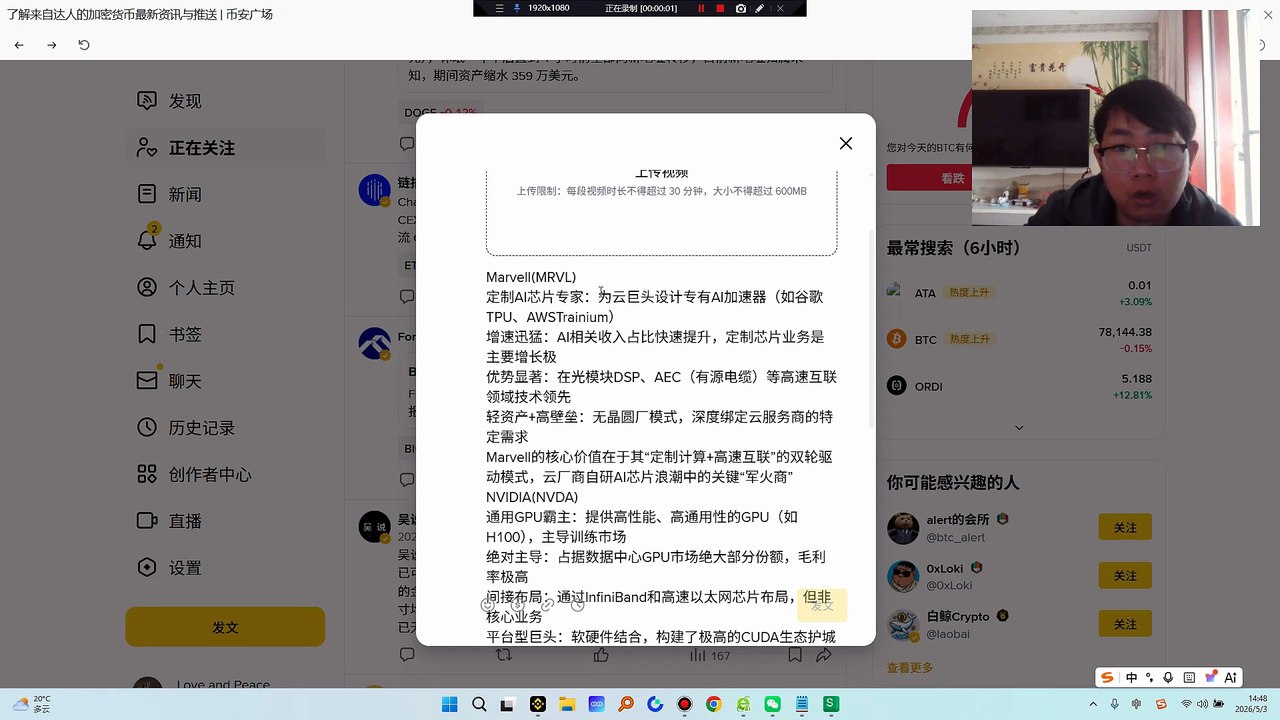Click 发文 button inside the composer dialog
The image size is (1280, 720).
(x=822, y=605)
